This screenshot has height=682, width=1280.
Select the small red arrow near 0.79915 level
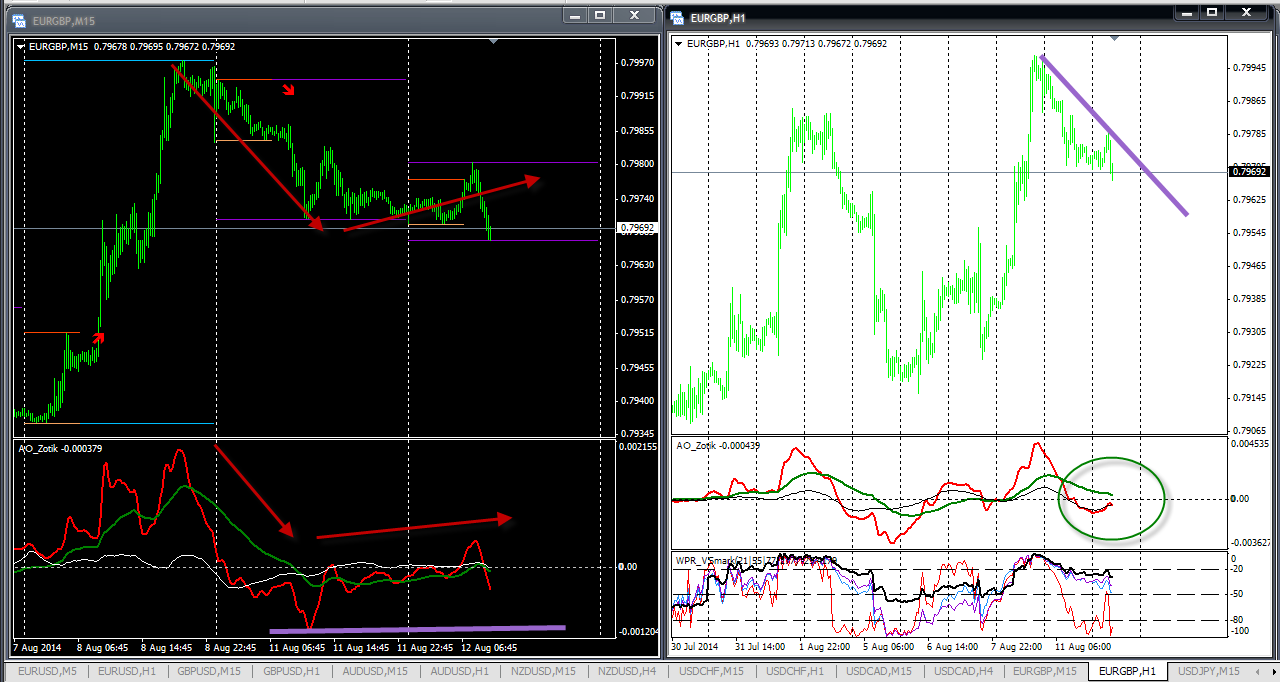(289, 91)
